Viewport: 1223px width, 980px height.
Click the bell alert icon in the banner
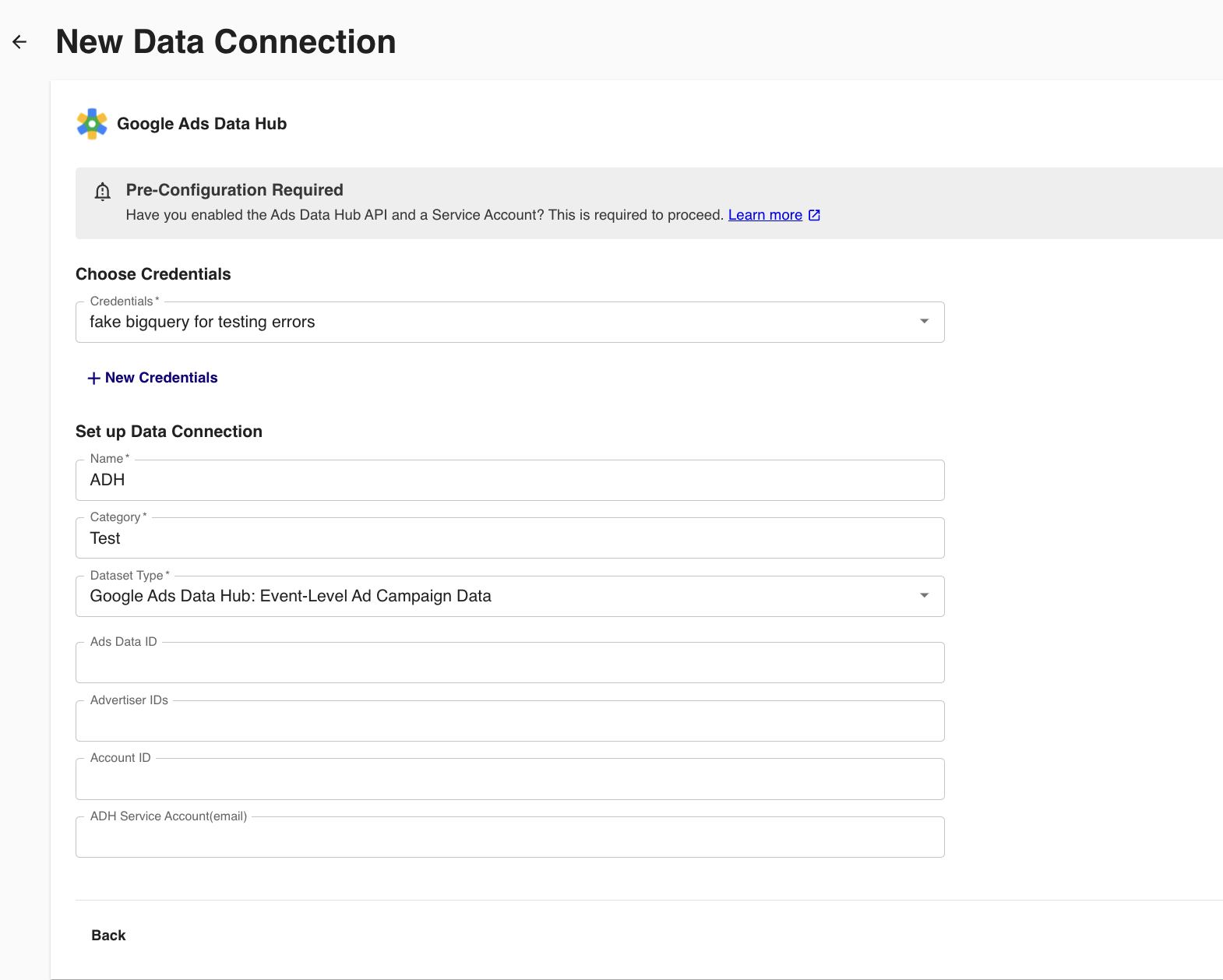[x=102, y=192]
